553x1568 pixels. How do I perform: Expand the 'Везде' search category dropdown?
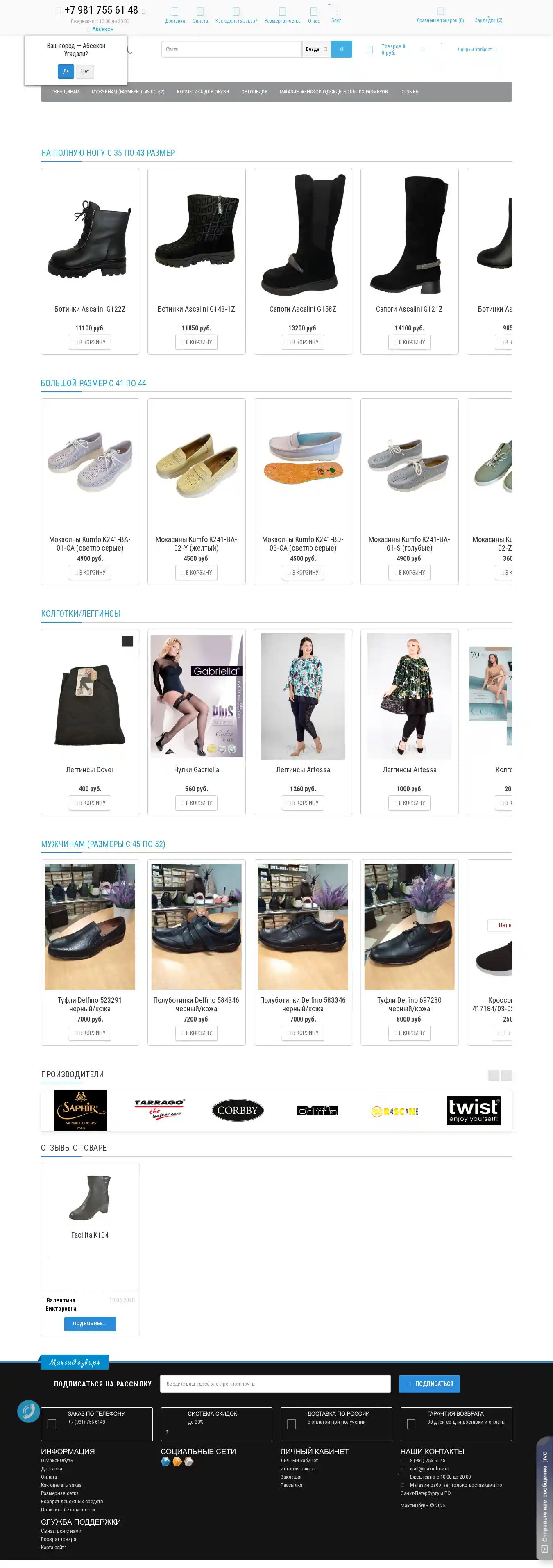coord(316,49)
